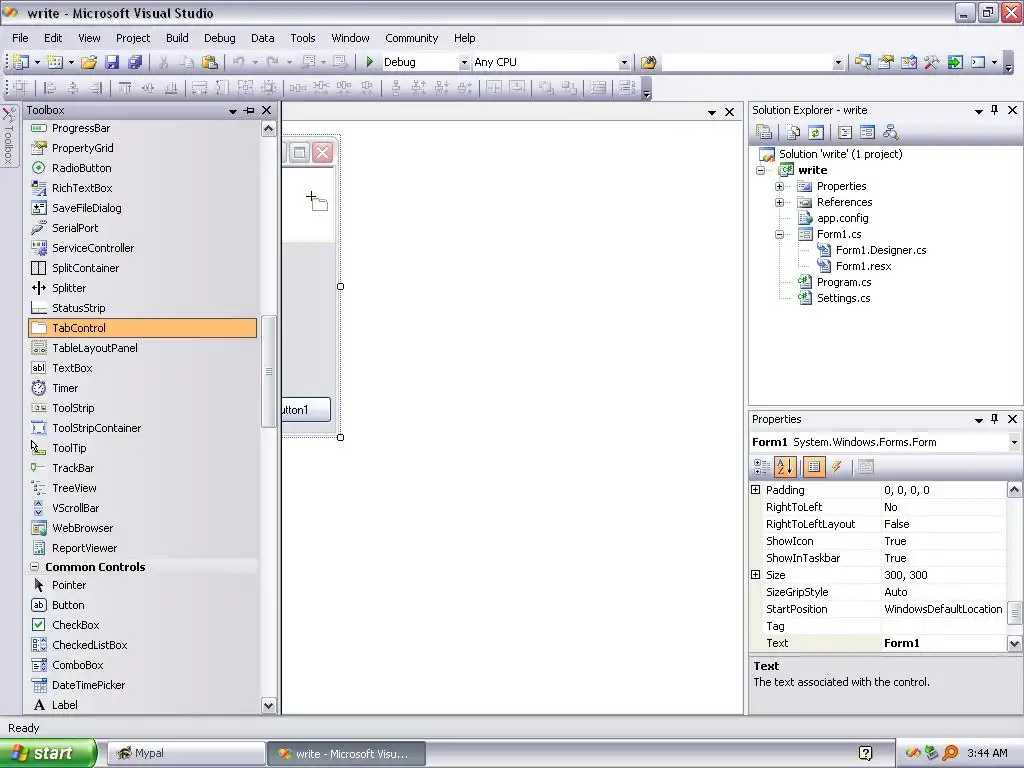Viewport: 1024px width, 768px height.
Task: Click the Find in Files toolbar icon
Action: click(x=648, y=62)
